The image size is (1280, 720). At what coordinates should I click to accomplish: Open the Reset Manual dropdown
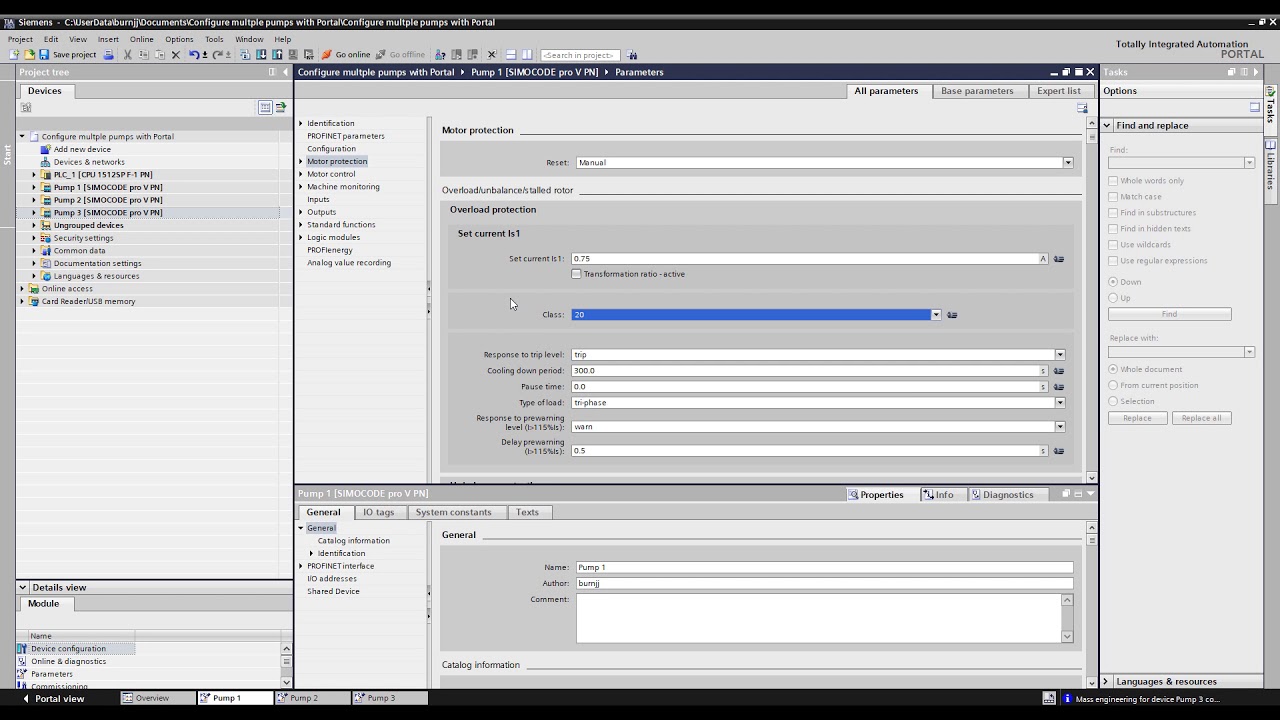pos(1068,163)
